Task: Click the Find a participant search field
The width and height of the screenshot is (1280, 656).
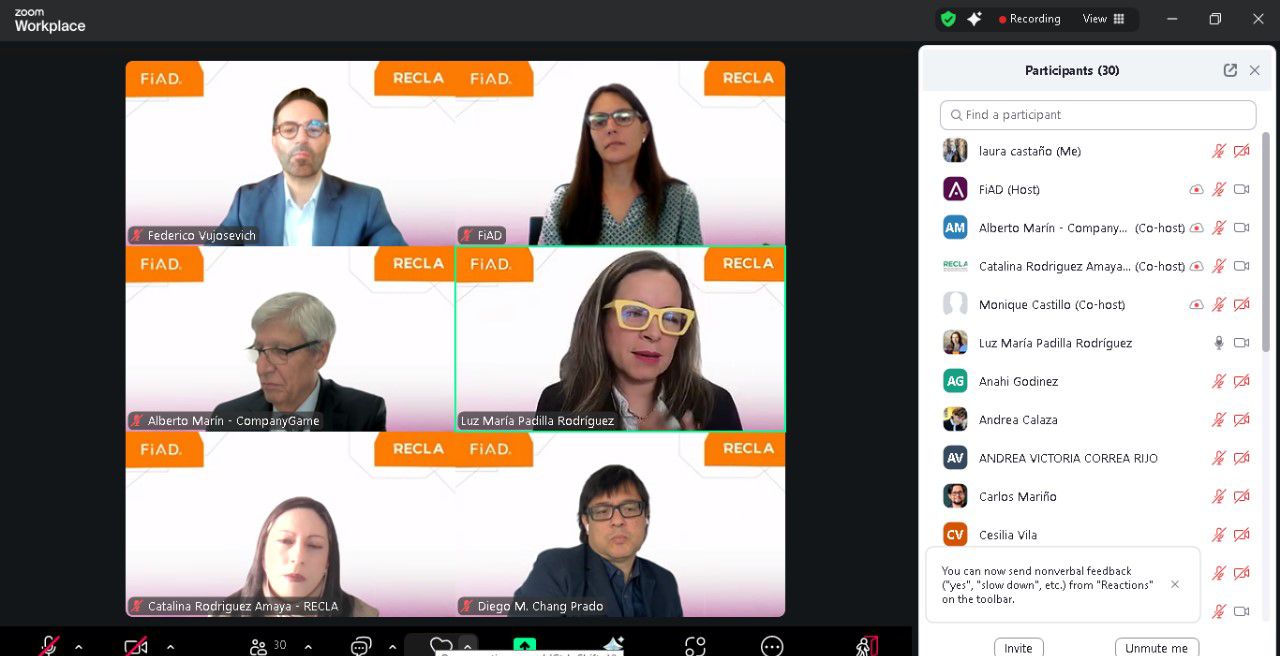Action: (x=1097, y=115)
